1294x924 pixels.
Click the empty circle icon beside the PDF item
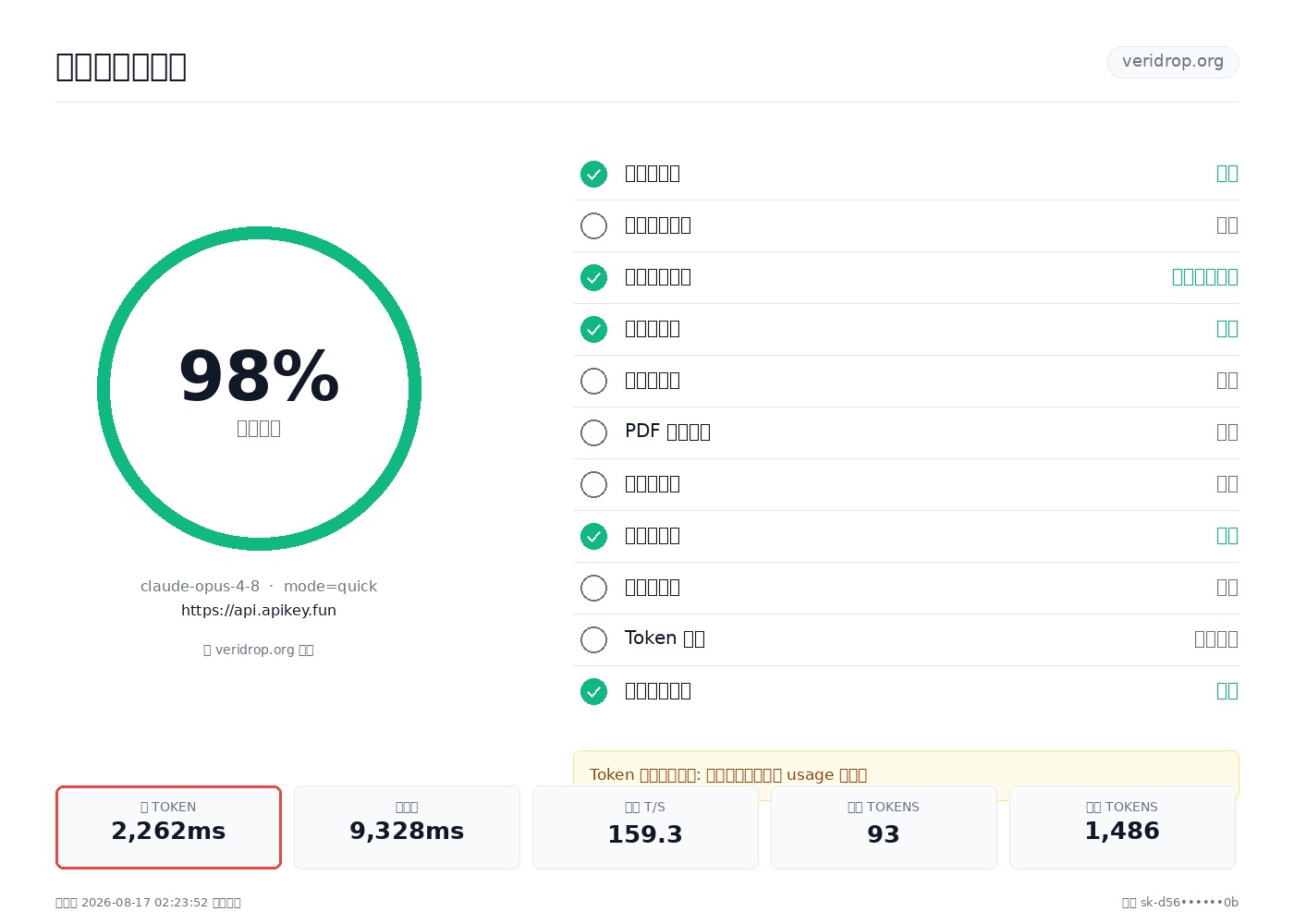click(593, 432)
